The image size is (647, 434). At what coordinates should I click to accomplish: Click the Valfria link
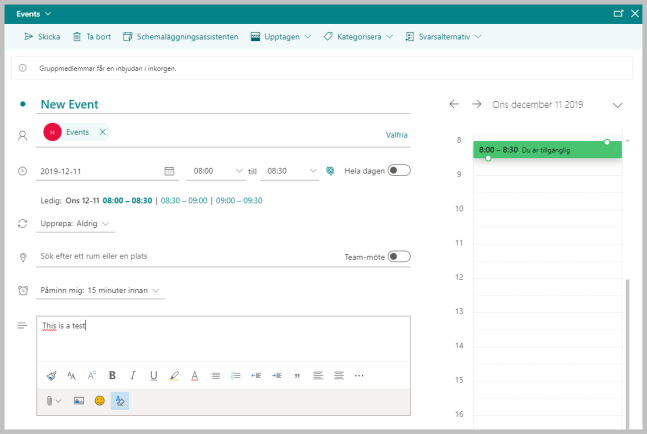[397, 134]
